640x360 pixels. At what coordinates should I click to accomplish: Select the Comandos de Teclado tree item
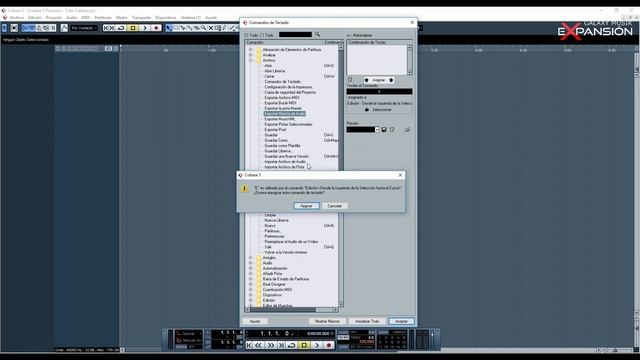pos(282,82)
